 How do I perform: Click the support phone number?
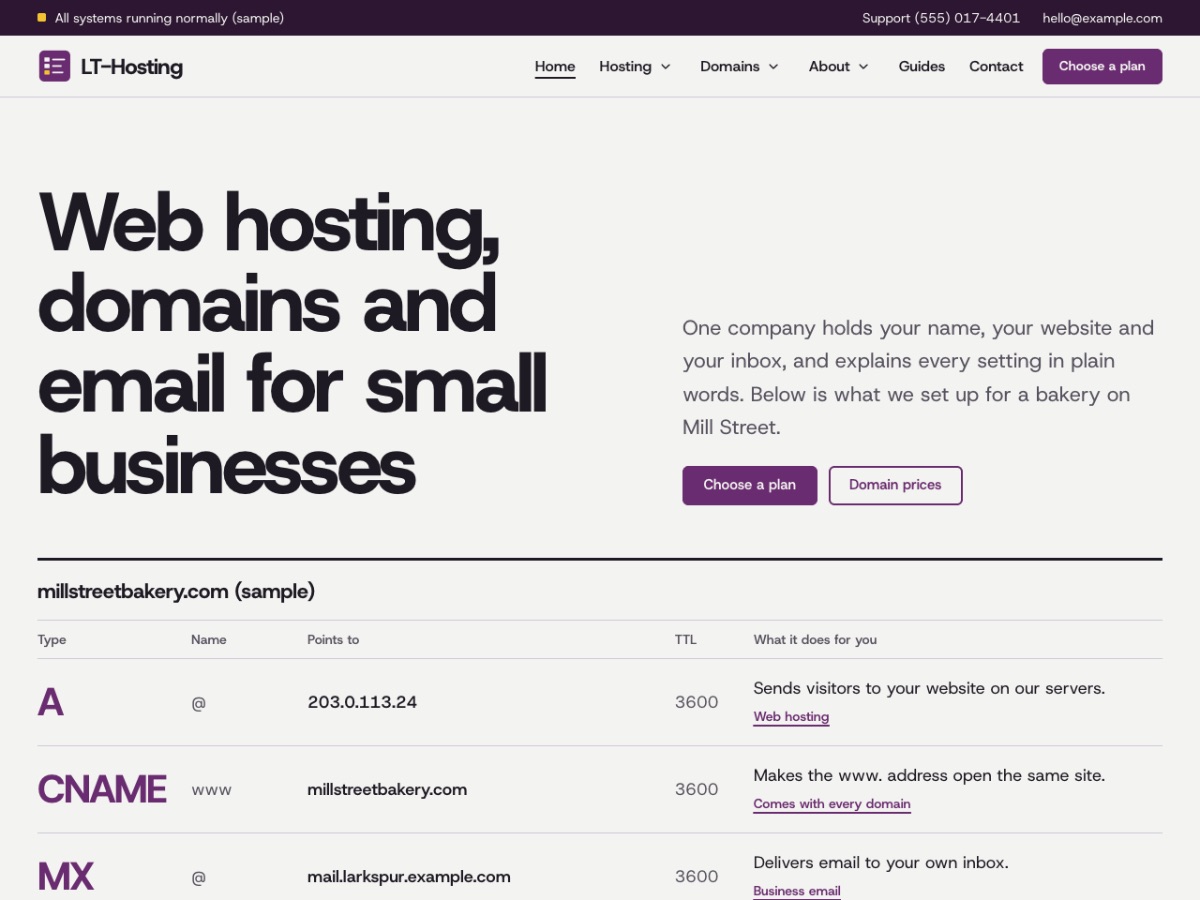point(941,18)
